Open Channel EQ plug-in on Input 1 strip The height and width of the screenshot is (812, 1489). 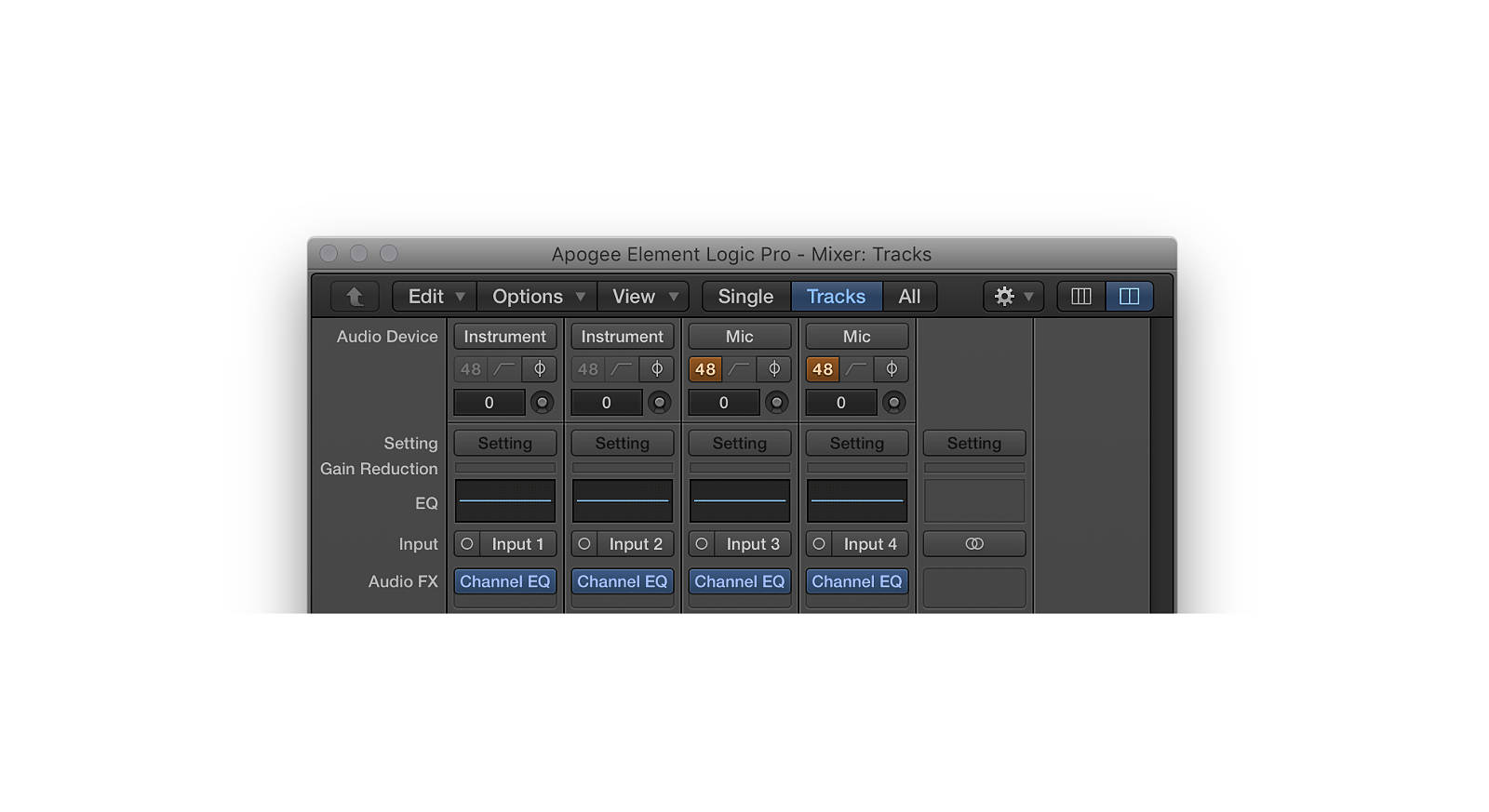(x=505, y=581)
